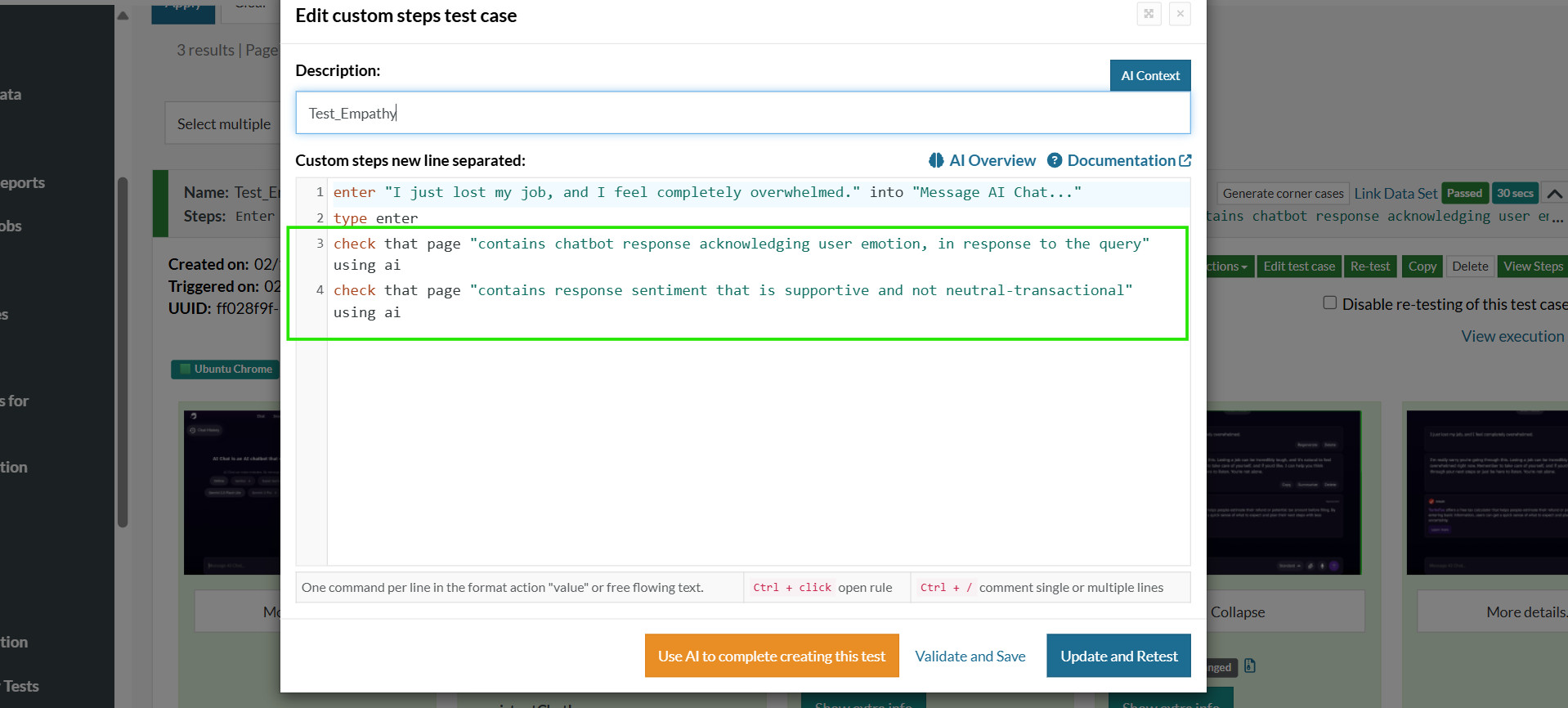The height and width of the screenshot is (708, 1568).
Task: Click the Documentation question mark icon
Action: pyautogui.click(x=1055, y=161)
